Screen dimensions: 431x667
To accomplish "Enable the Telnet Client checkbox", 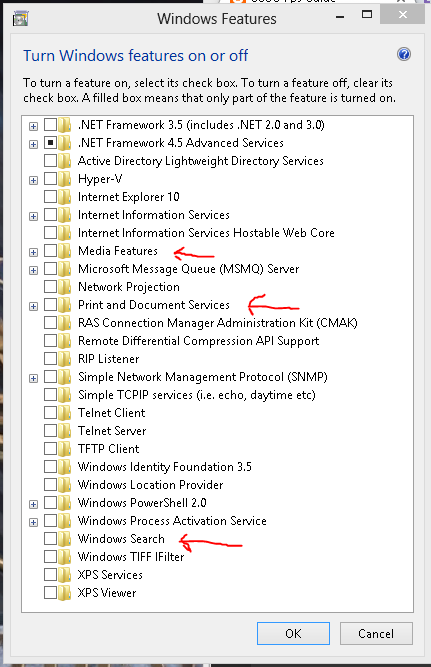I will click(x=50, y=413).
